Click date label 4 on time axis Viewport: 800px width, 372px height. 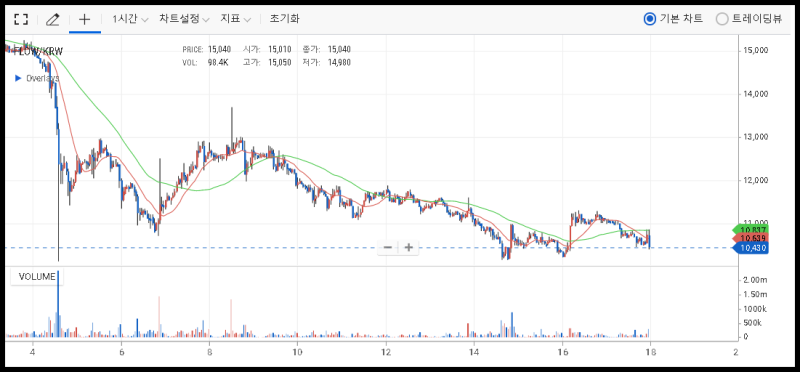[x=33, y=352]
